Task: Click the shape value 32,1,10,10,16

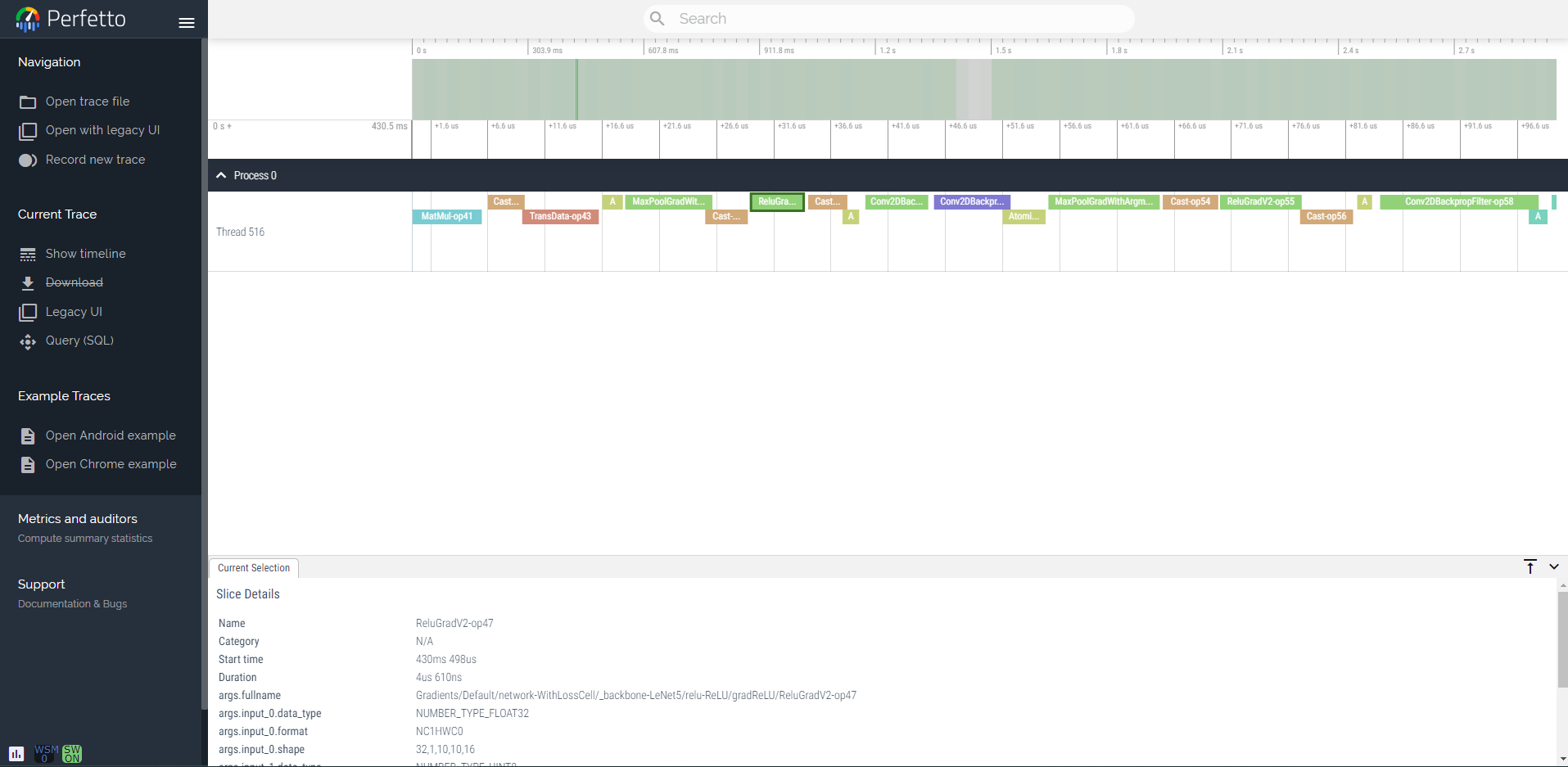Action: click(445, 750)
